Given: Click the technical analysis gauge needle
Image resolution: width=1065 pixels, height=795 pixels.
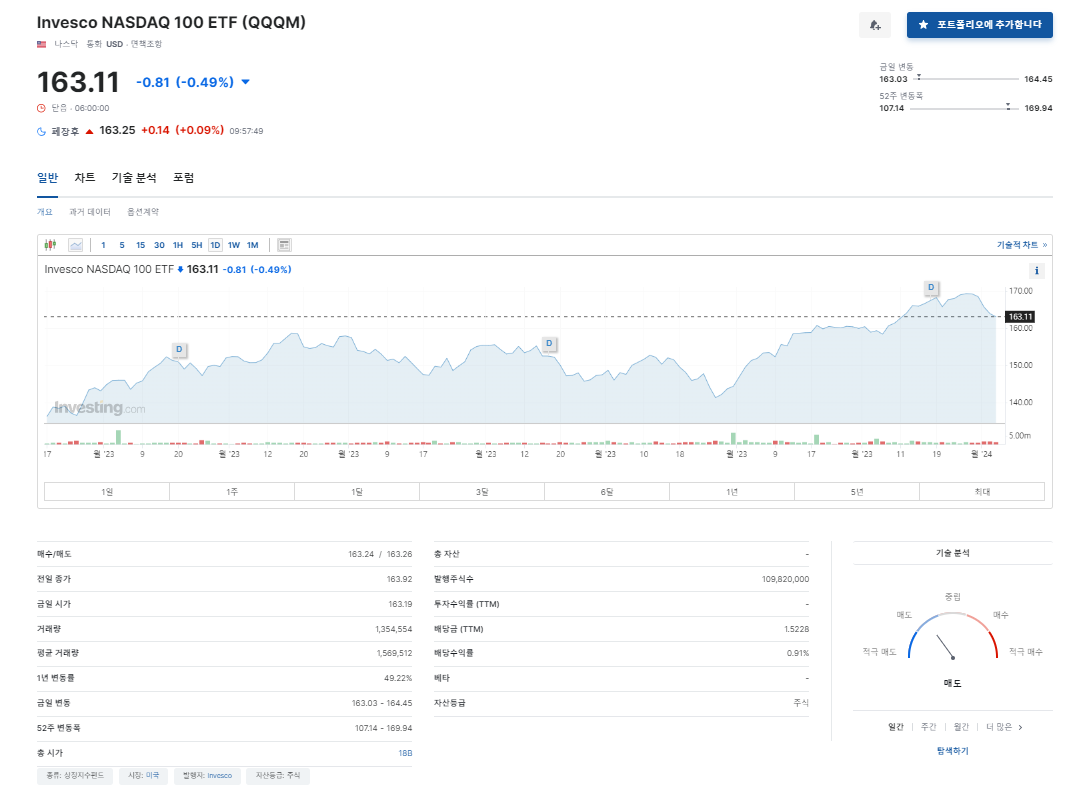Looking at the screenshot, I should (x=945, y=646).
